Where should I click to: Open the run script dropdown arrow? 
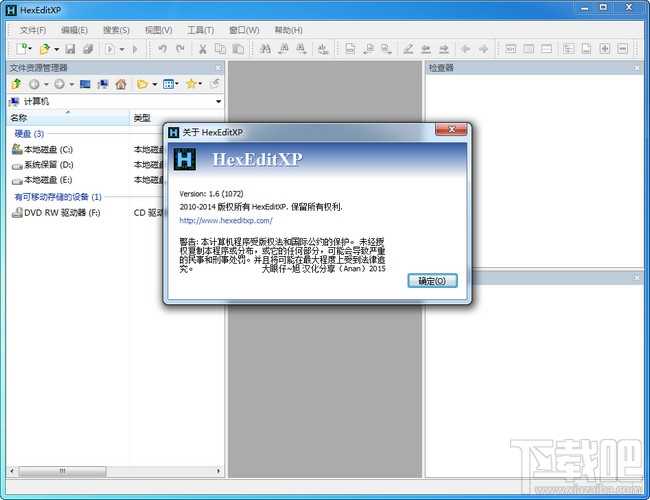(122, 49)
